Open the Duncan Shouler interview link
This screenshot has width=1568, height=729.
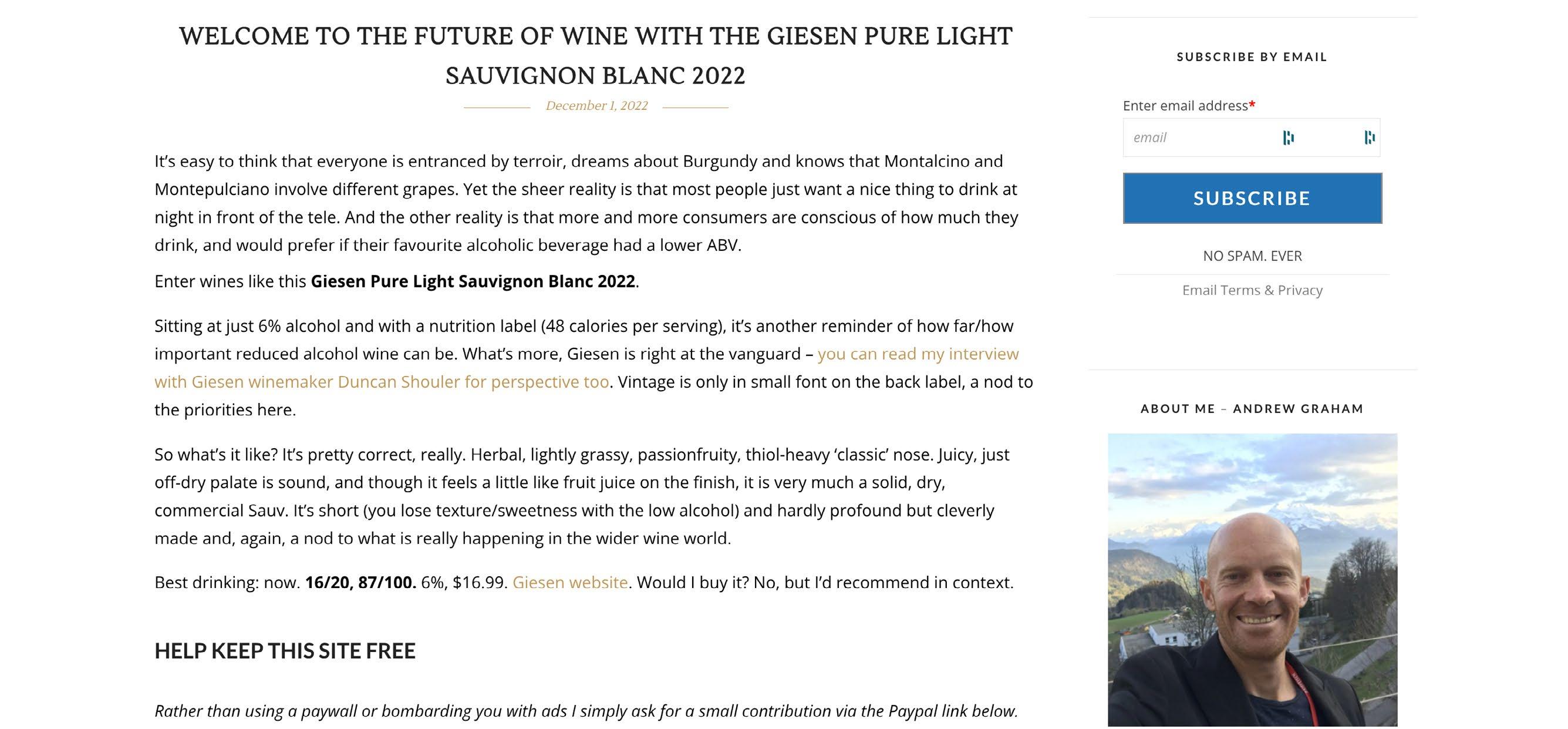coord(586,368)
